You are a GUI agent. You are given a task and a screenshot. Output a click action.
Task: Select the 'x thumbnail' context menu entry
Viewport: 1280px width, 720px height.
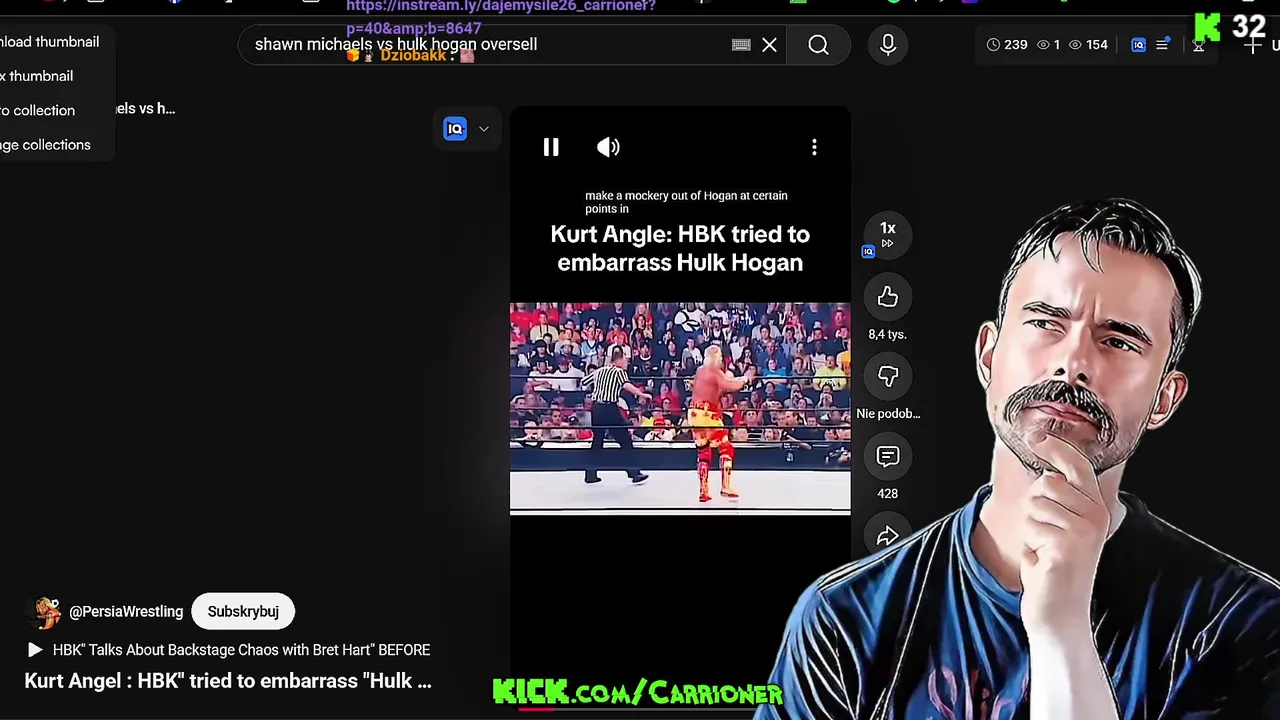click(37, 76)
